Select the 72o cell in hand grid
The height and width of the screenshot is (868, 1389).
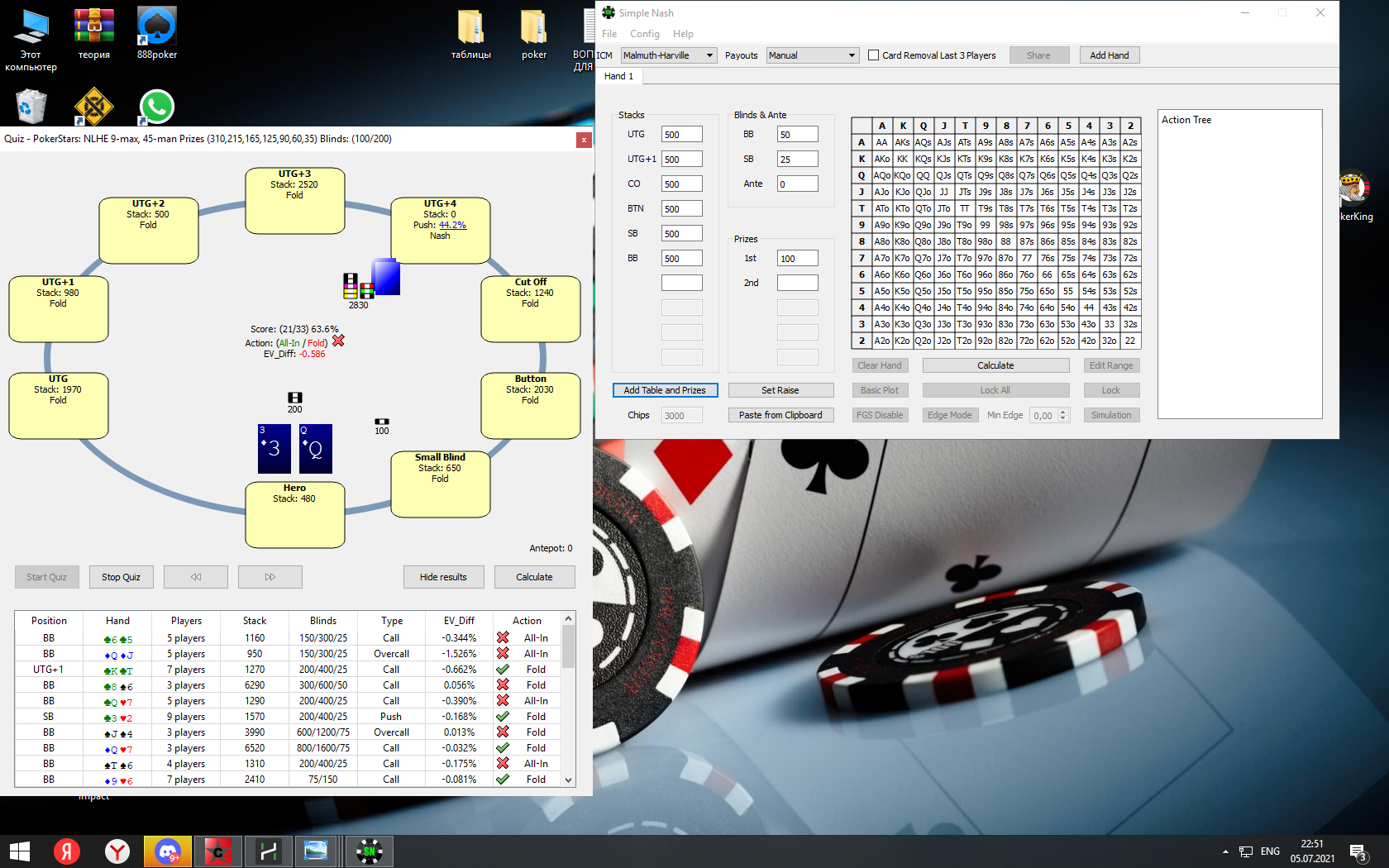click(x=1027, y=341)
